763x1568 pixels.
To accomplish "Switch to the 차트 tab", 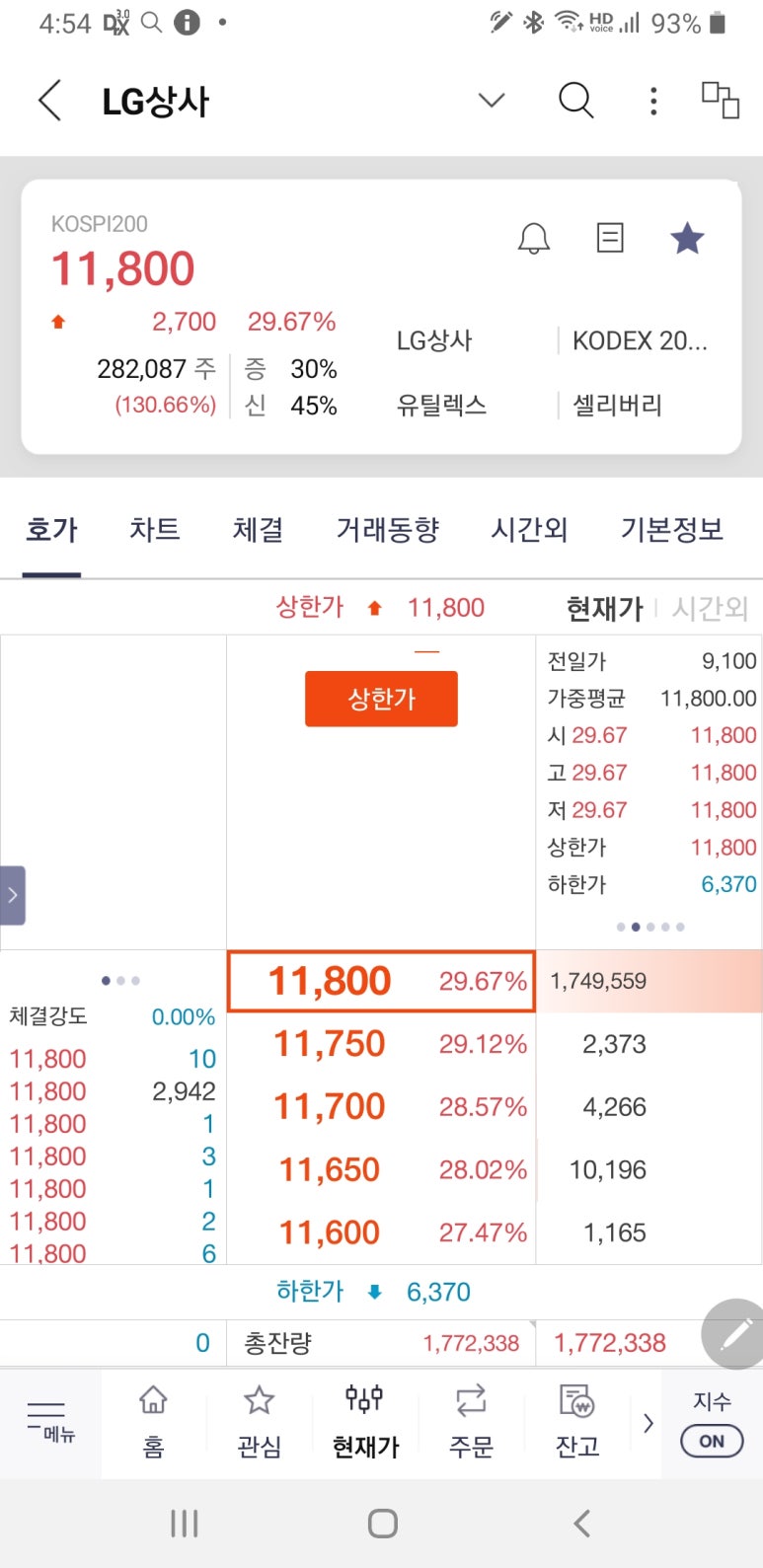I will pyautogui.click(x=155, y=530).
